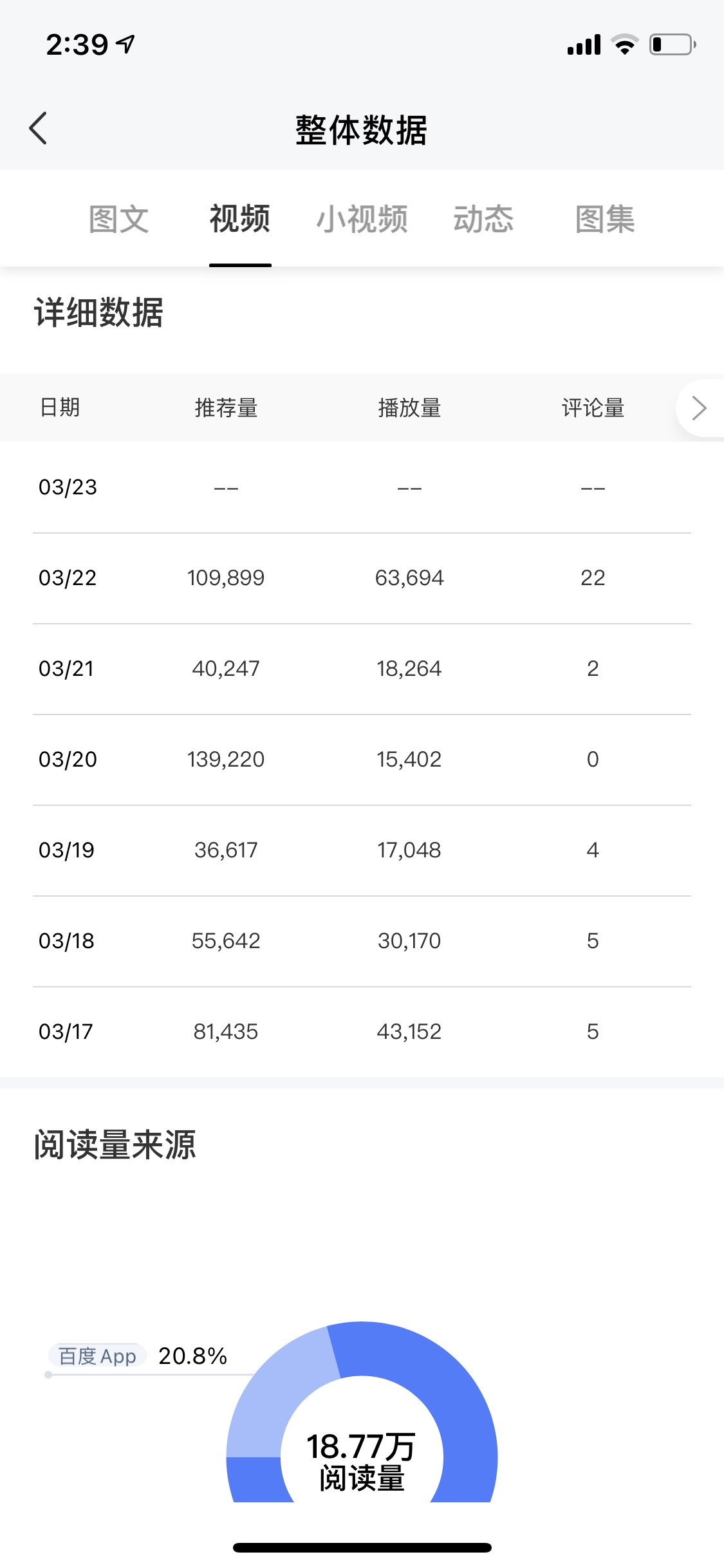The height and width of the screenshot is (1568, 724).
Task: Tap the 评论量 column header
Action: [x=593, y=408]
